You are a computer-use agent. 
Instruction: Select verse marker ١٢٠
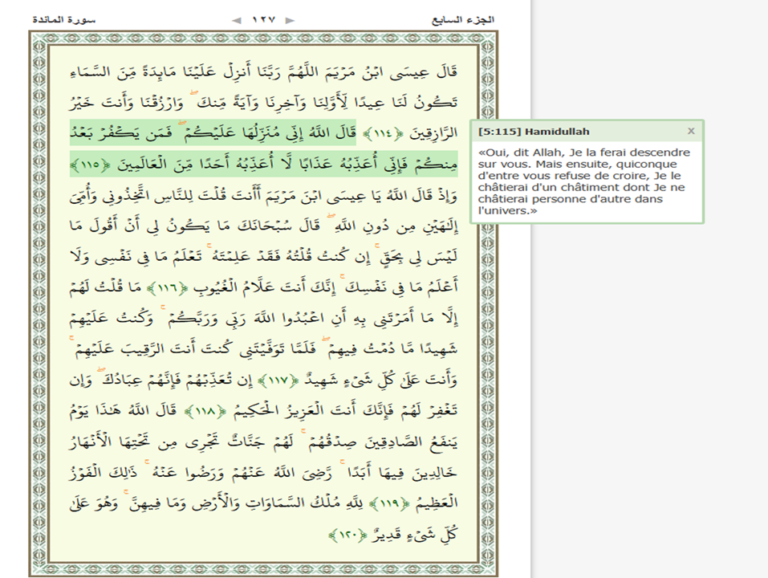(x=346, y=535)
